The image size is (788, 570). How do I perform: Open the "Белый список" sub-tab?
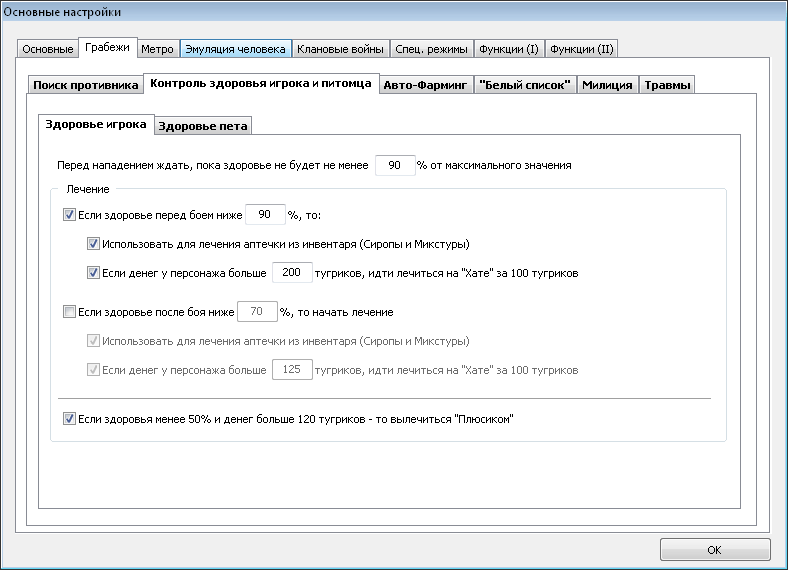tap(525, 85)
